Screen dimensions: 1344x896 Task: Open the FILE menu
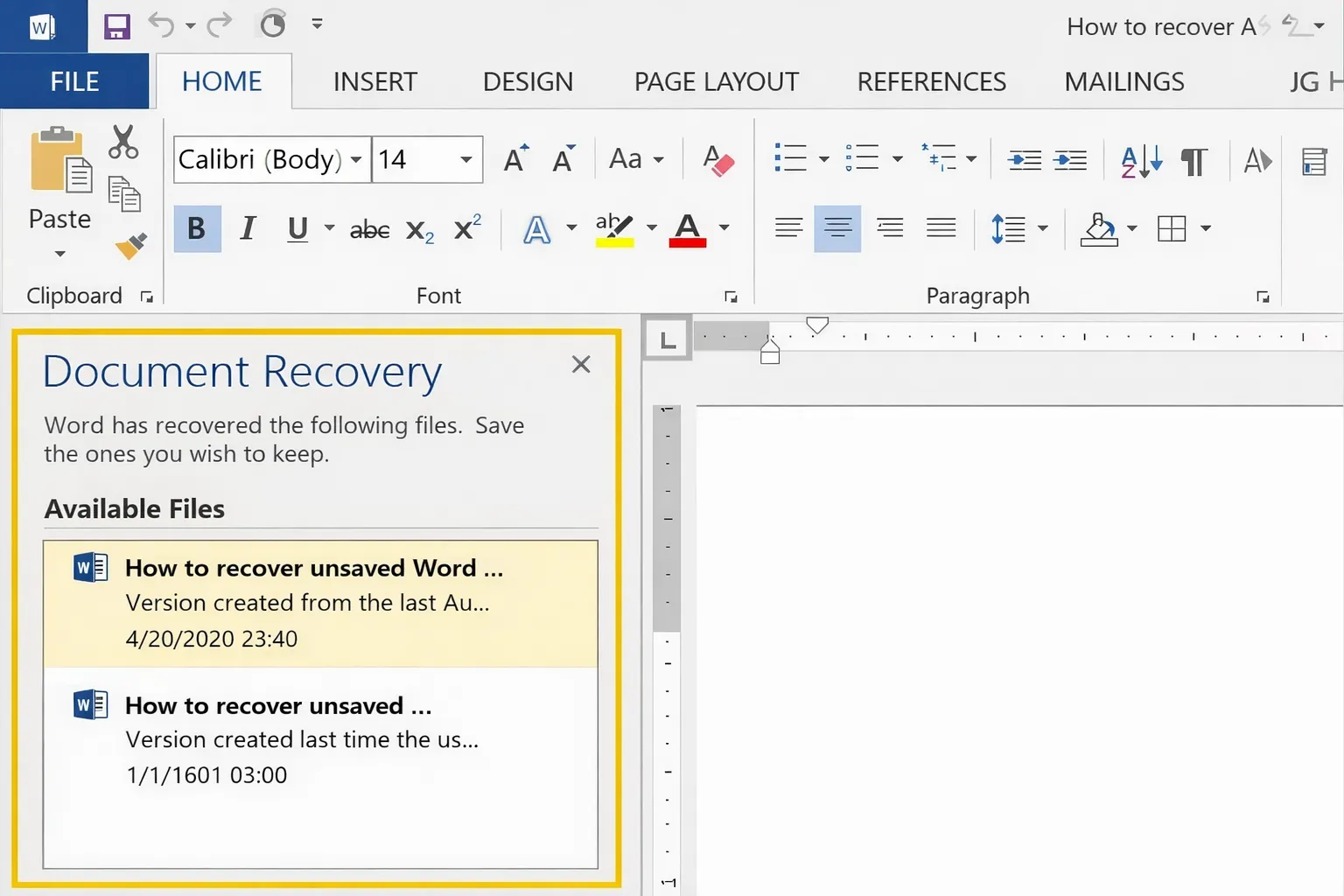[x=73, y=80]
